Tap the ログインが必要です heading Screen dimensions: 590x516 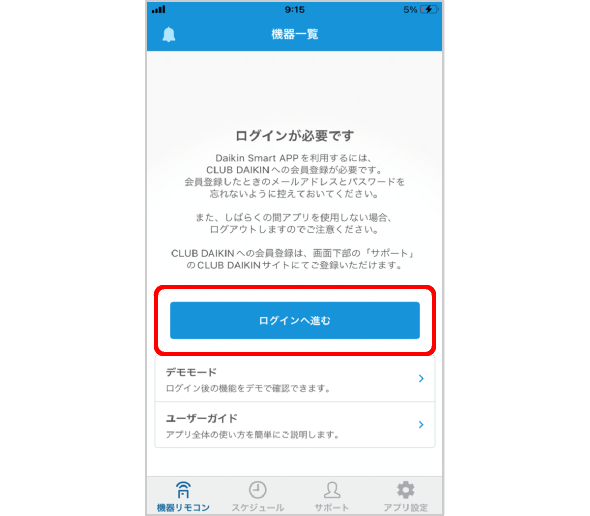click(295, 135)
